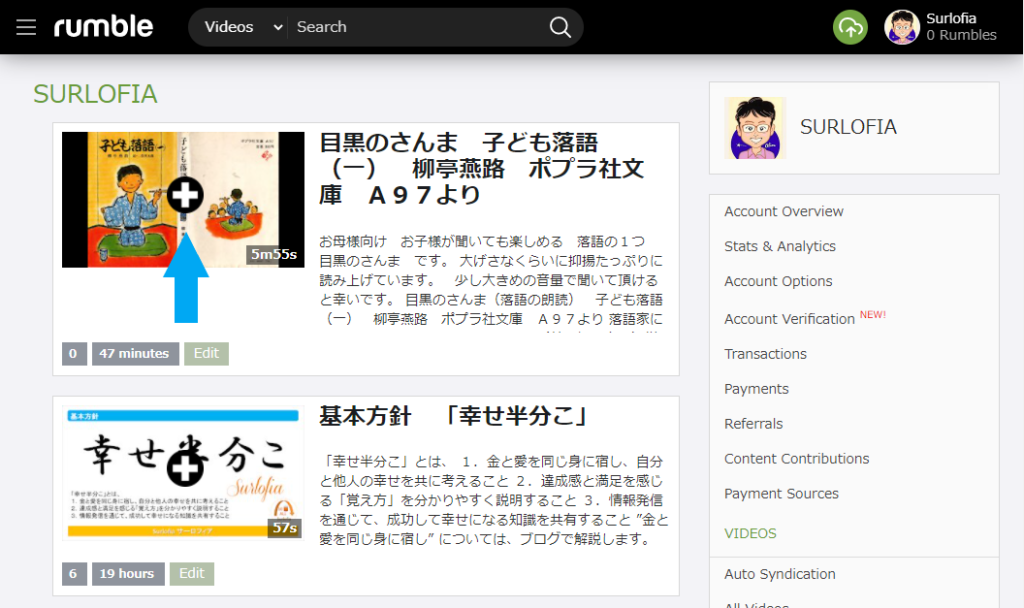Screen dimensions: 1024x608
Task: Click the magnifying glass search icon
Action: tap(561, 27)
